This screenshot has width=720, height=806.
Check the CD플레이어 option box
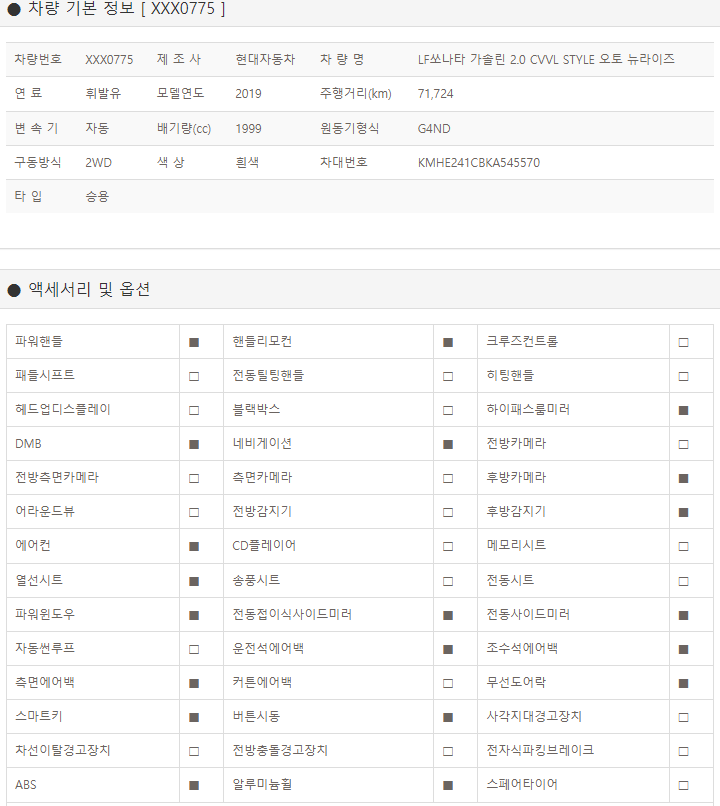(x=448, y=546)
